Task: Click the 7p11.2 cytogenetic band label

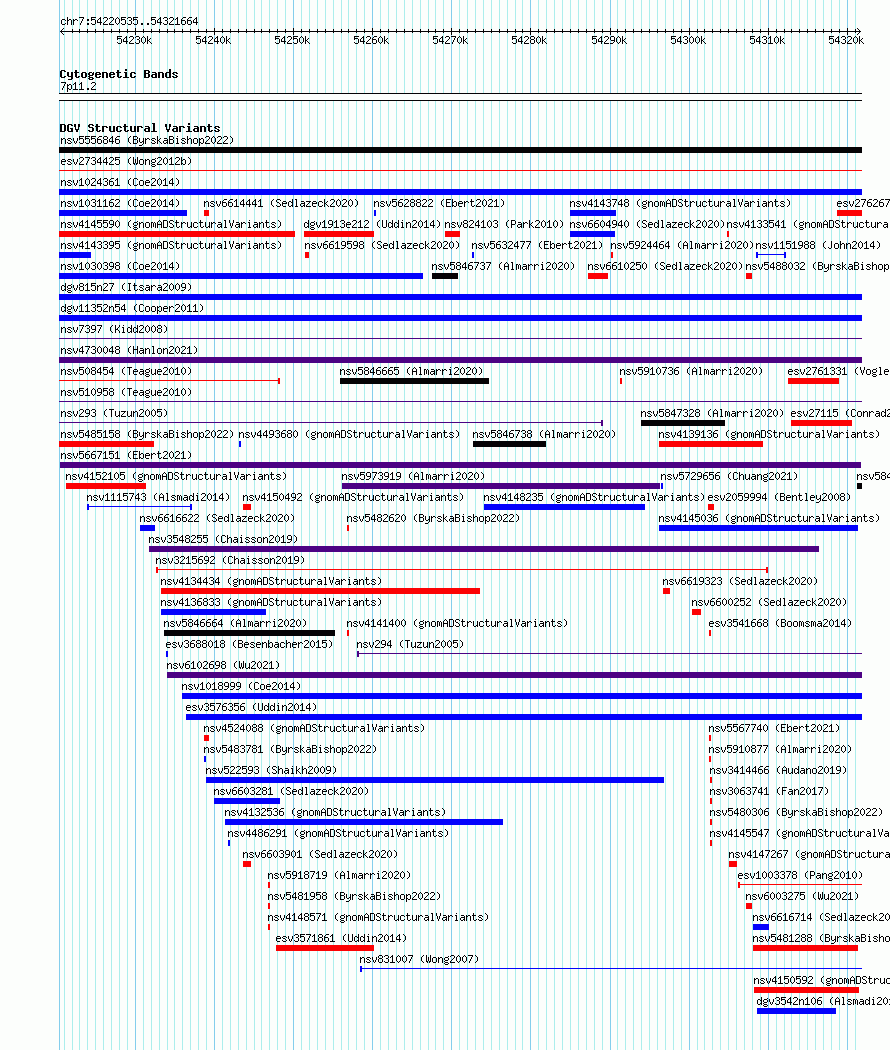Action: tap(78, 87)
